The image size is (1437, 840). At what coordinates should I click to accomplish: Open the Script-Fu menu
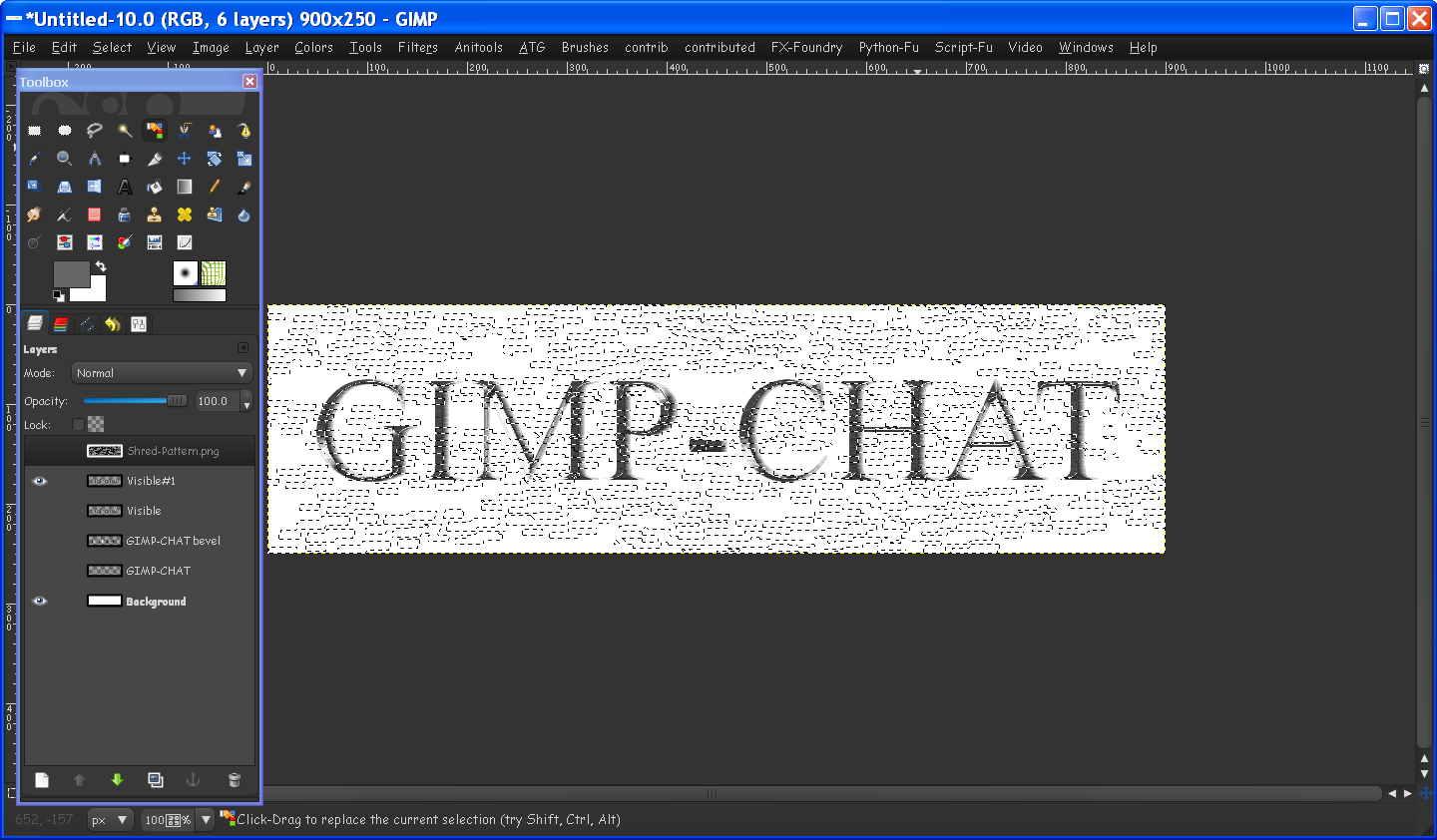963,47
